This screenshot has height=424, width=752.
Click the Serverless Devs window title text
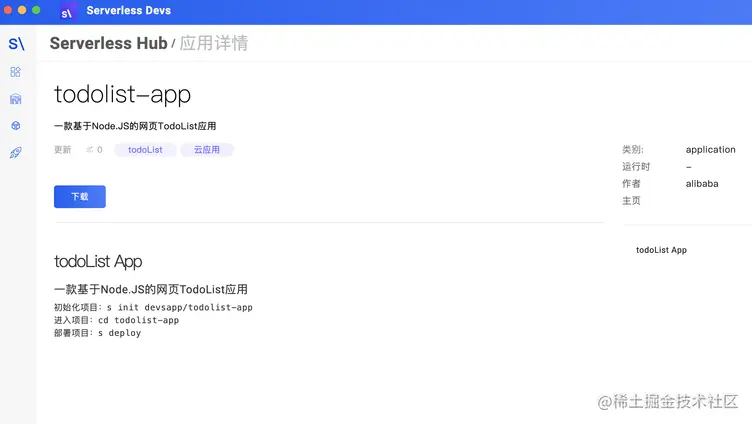[129, 11]
